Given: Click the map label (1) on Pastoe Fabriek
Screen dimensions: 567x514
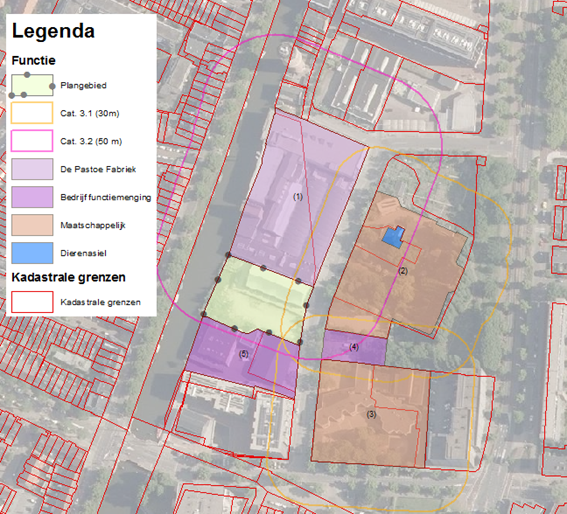Looking at the screenshot, I should (x=297, y=197).
